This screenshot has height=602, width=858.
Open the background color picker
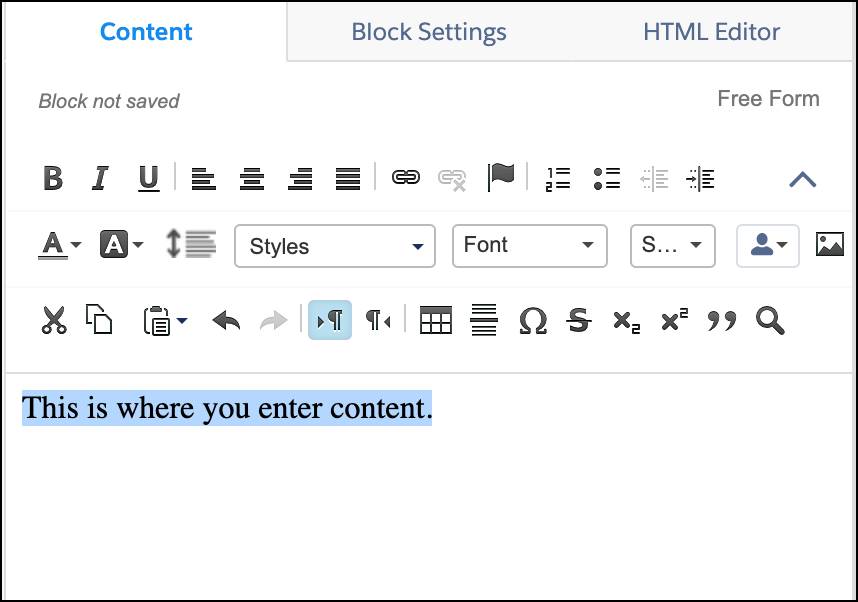click(x=121, y=245)
